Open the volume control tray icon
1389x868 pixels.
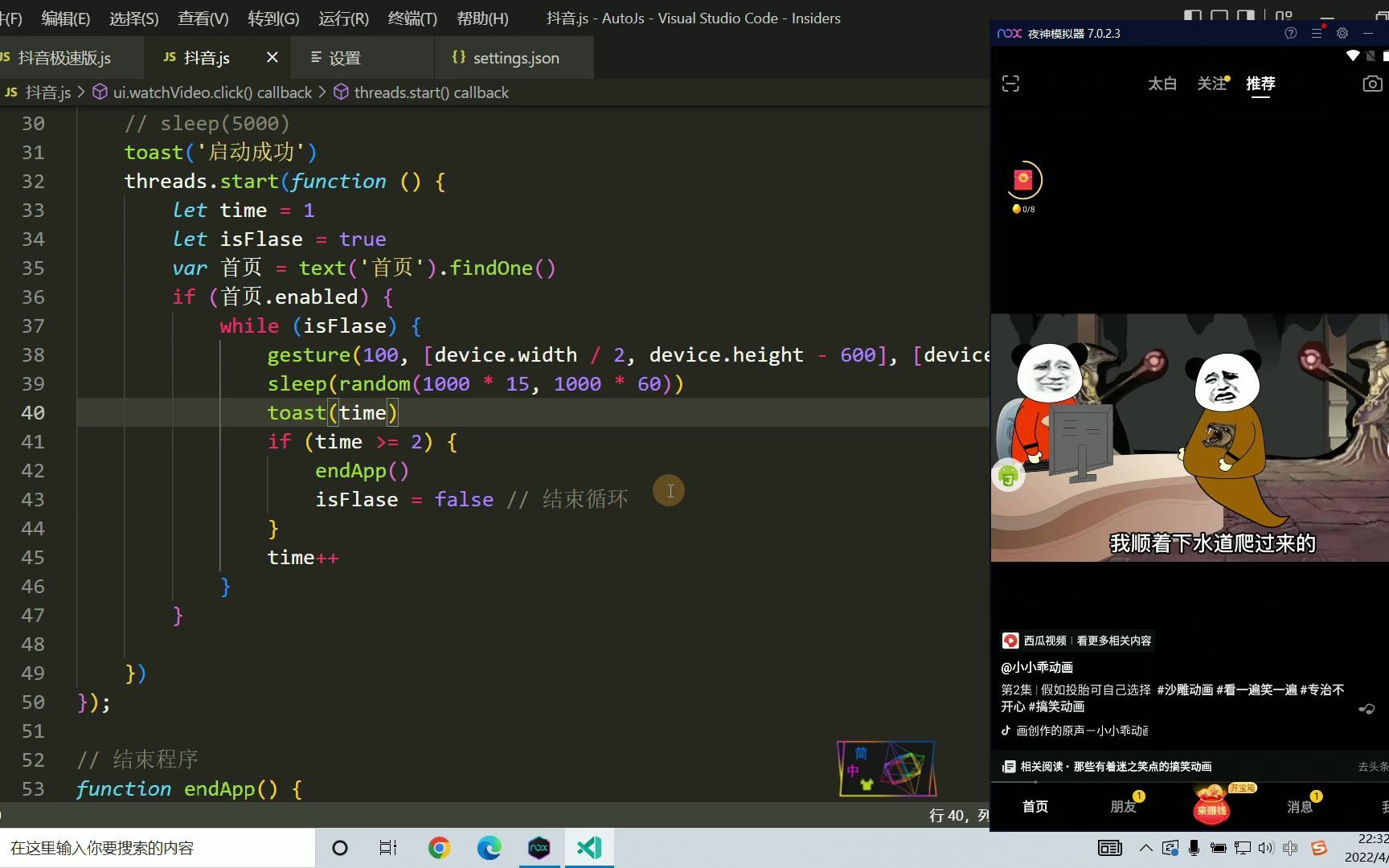pyautogui.click(x=1266, y=848)
